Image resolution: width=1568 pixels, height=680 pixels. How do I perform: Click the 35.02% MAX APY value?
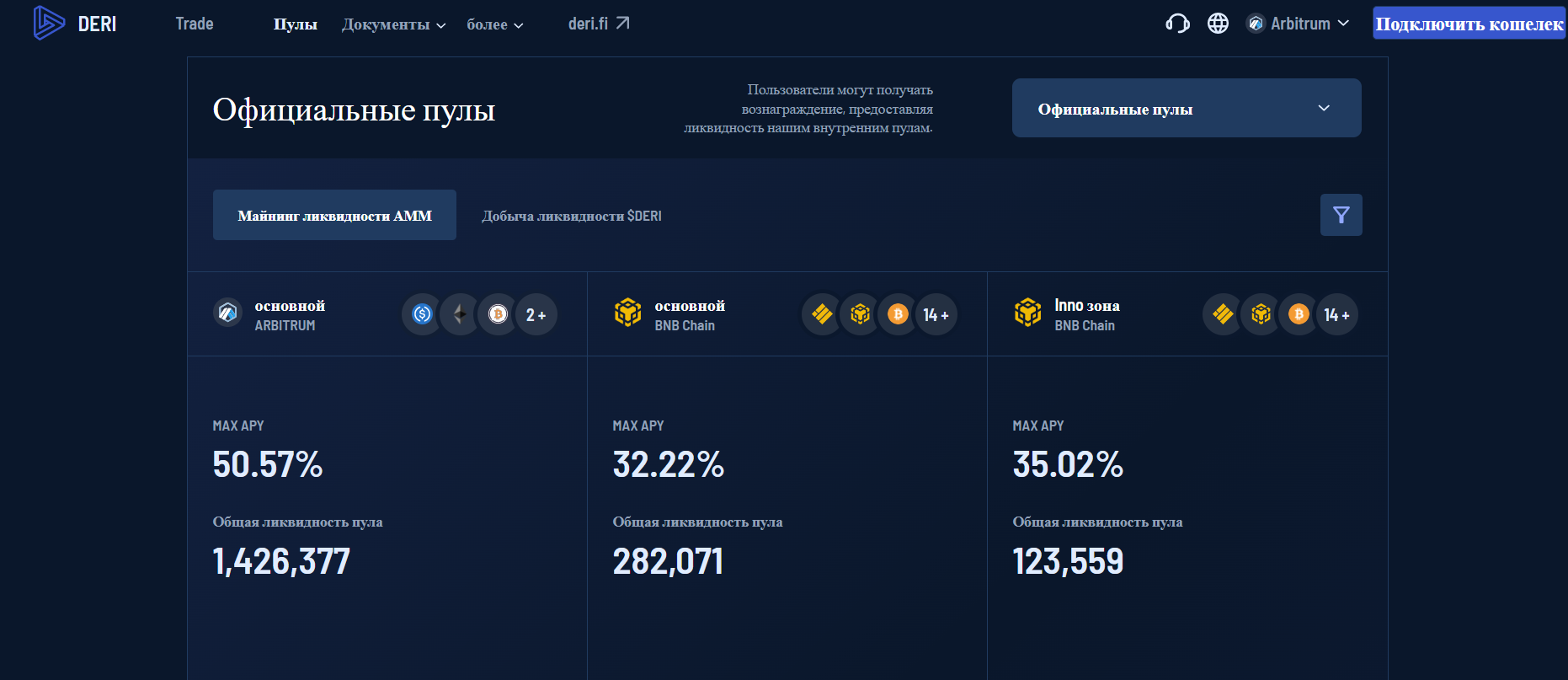tap(1068, 464)
